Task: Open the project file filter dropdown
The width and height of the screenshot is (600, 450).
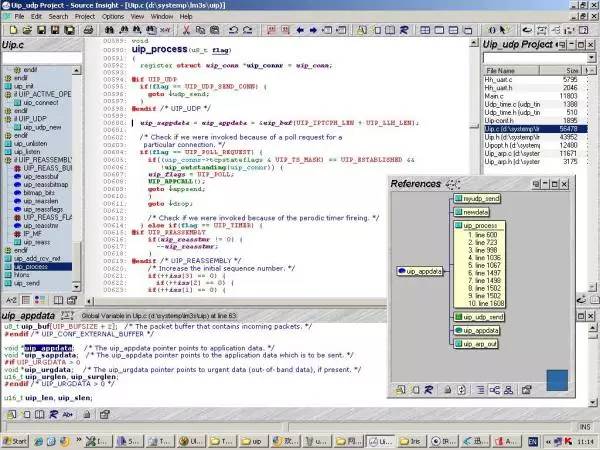Action: click(591, 57)
